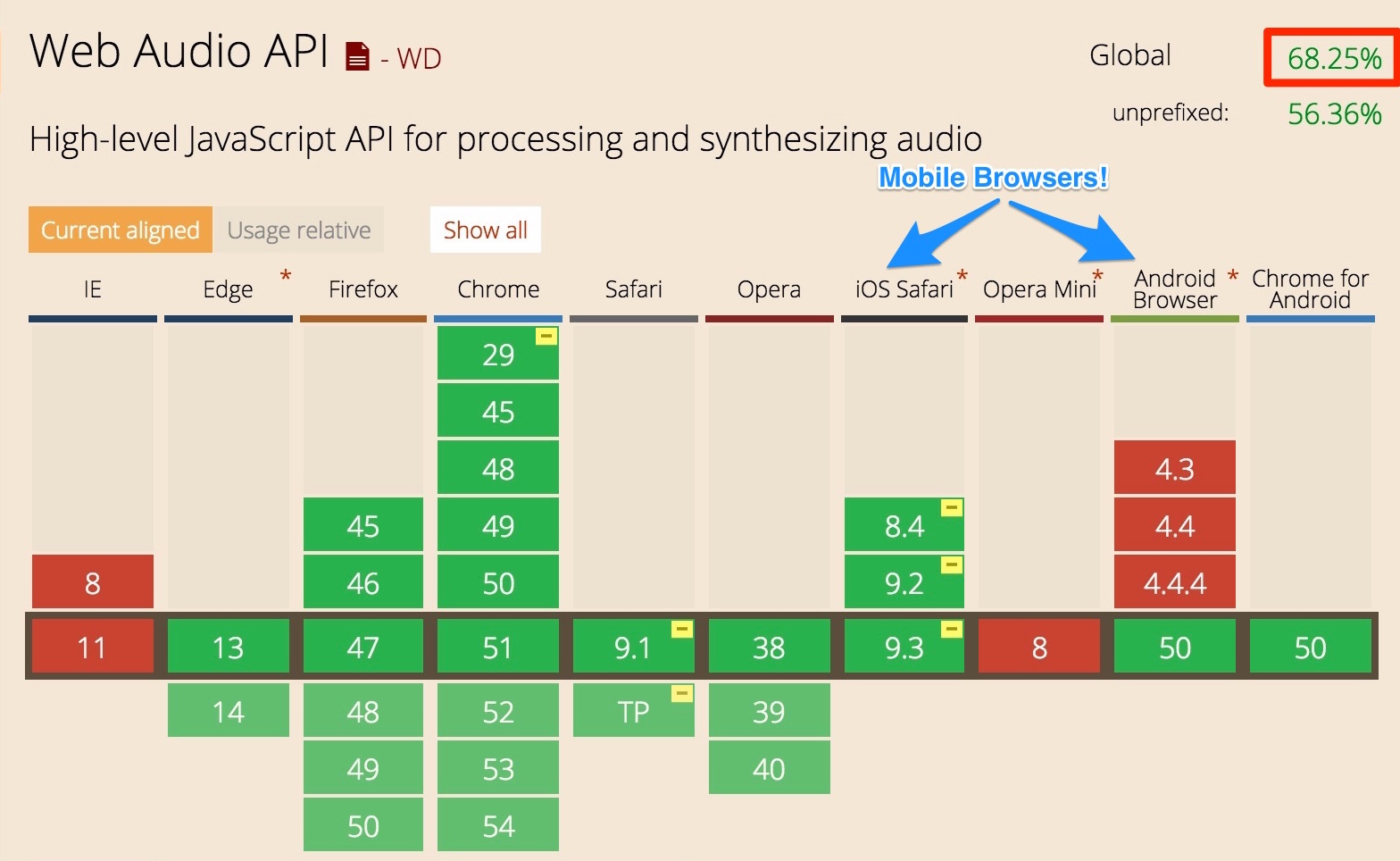Select the Android Browser 4.4.4 cell
The width and height of the screenshot is (1400, 861).
pyautogui.click(x=1175, y=581)
